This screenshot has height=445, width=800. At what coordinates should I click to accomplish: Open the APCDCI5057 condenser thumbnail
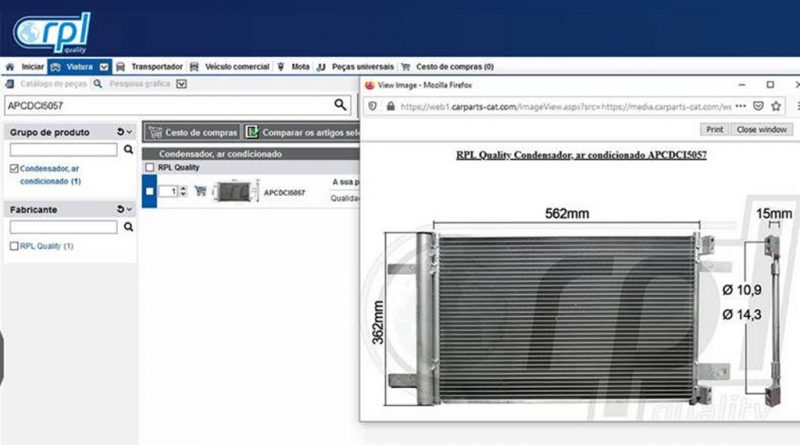[x=236, y=191]
